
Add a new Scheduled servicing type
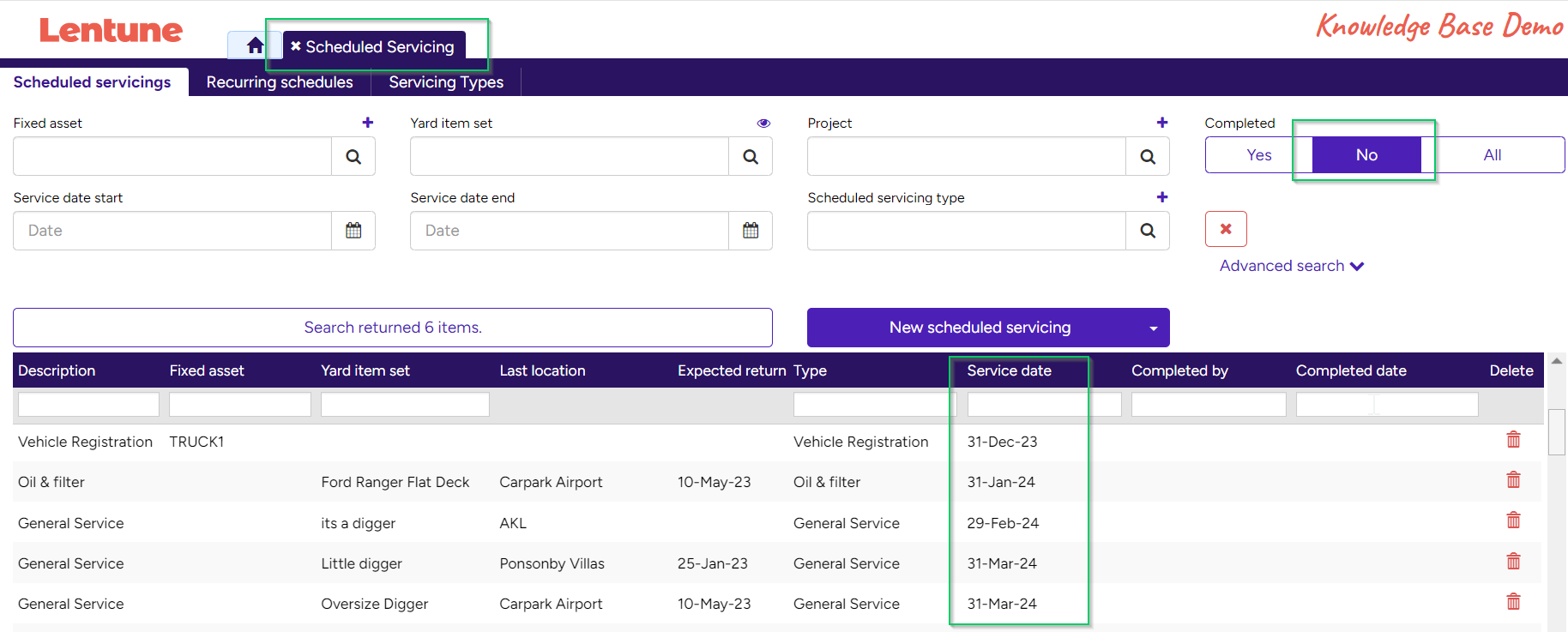1162,197
